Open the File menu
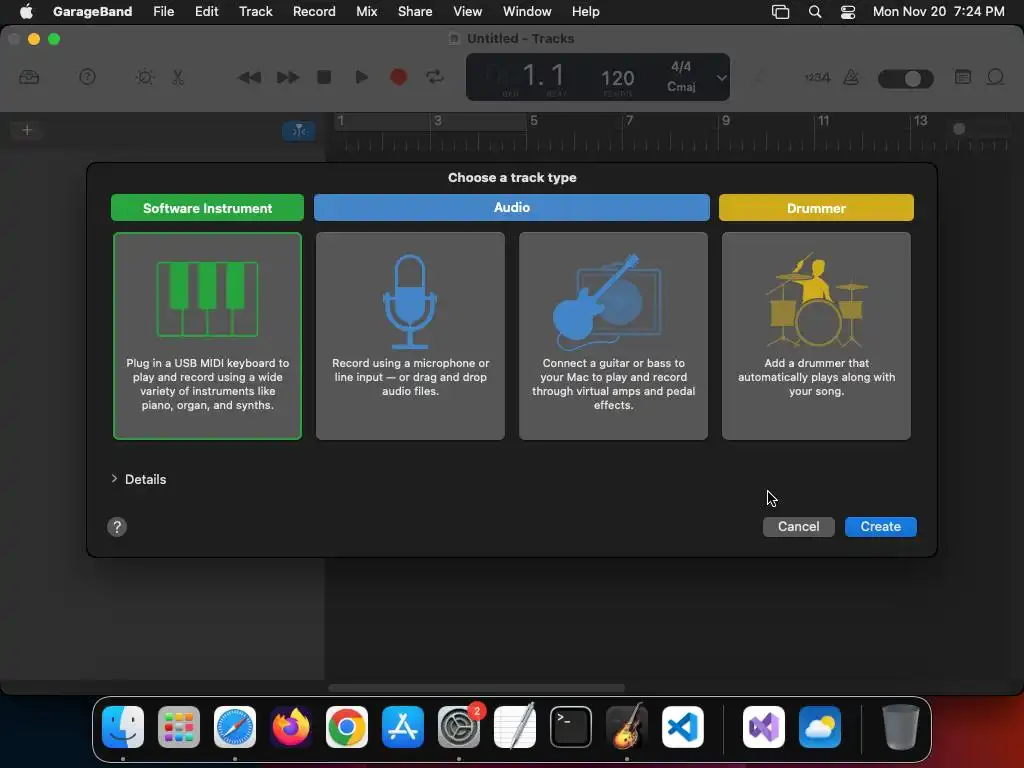 163,11
